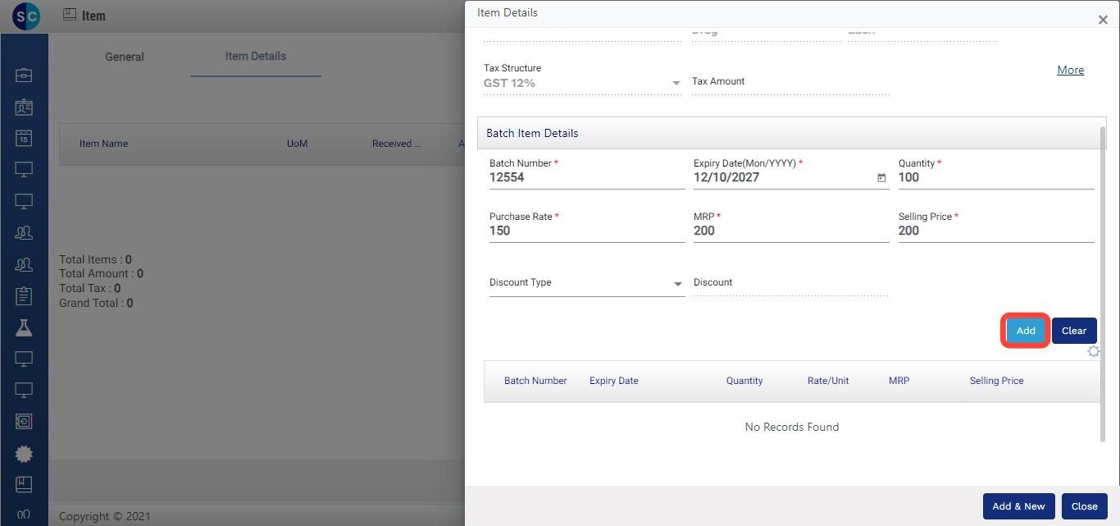Click the briefcase icon in the sidebar
1120x526 pixels.
[24, 75]
